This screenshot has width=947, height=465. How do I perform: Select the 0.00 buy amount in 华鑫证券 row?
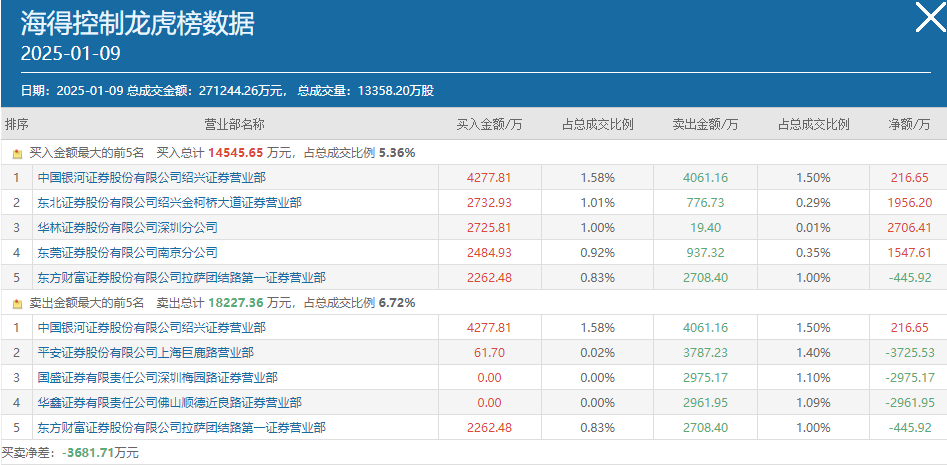point(489,402)
